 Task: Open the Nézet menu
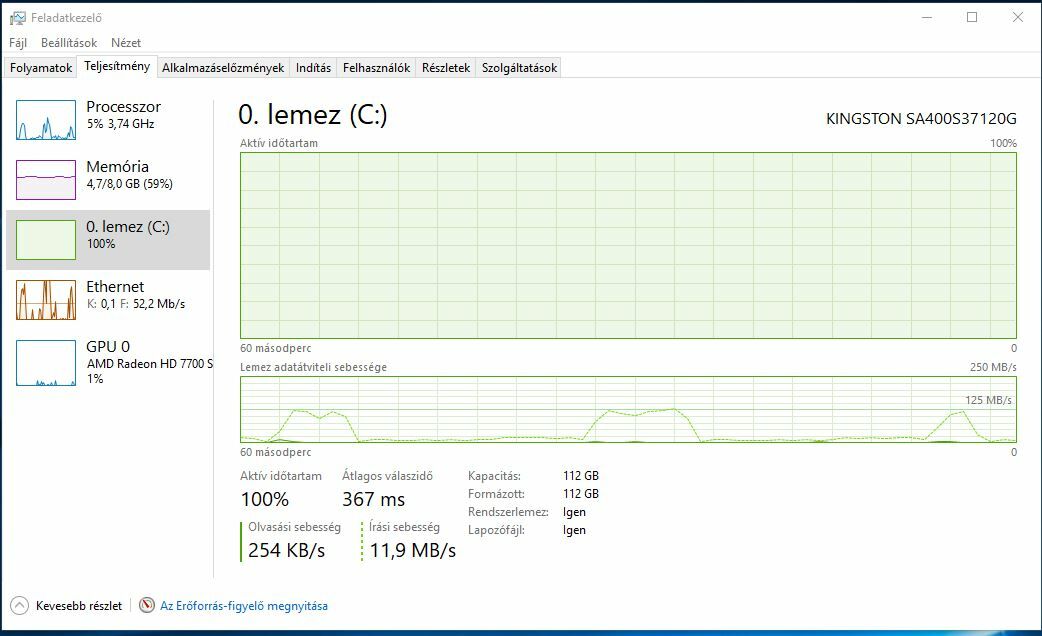pos(126,43)
